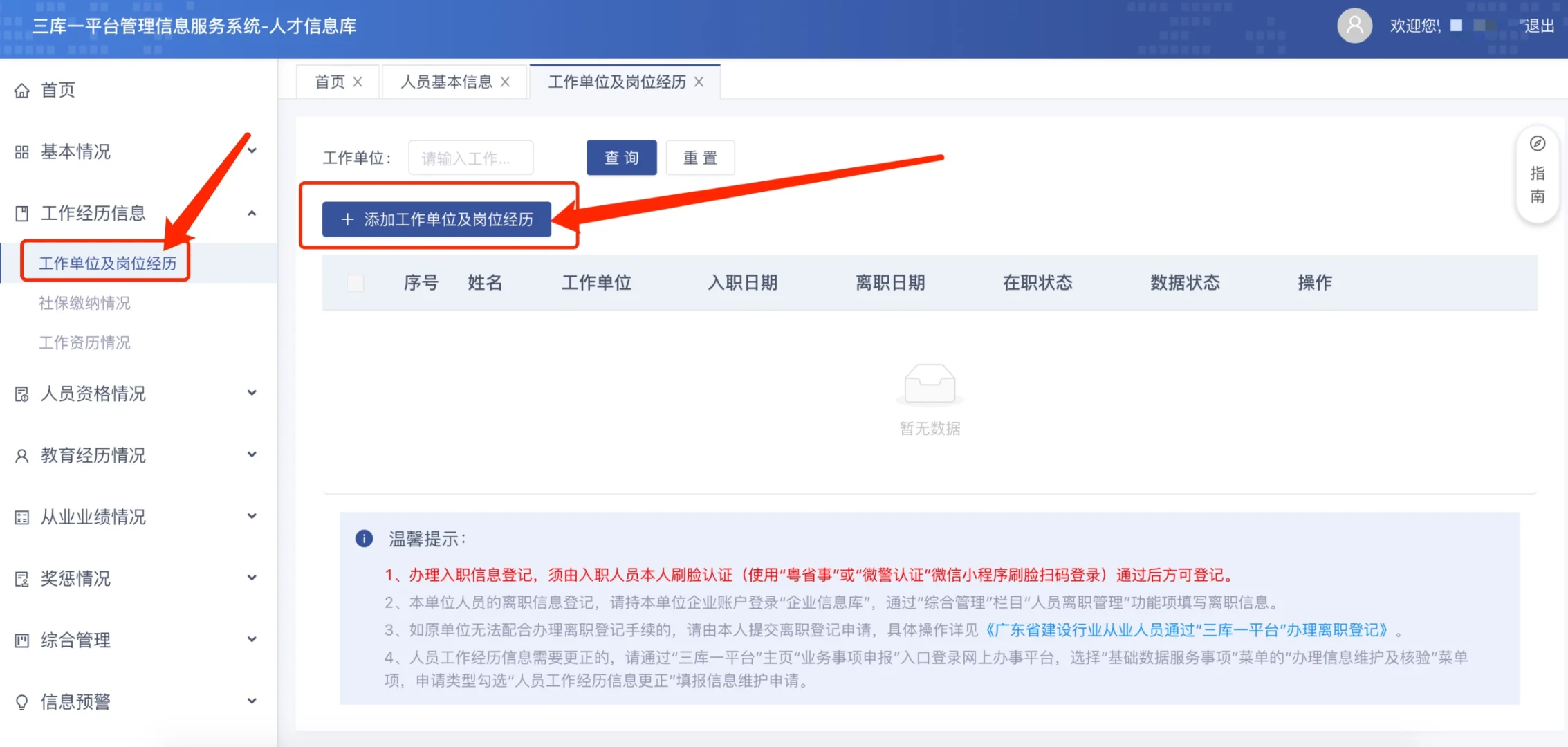Close the 人员基本信息 tab with its X
This screenshot has height=747, width=1568.
click(506, 82)
